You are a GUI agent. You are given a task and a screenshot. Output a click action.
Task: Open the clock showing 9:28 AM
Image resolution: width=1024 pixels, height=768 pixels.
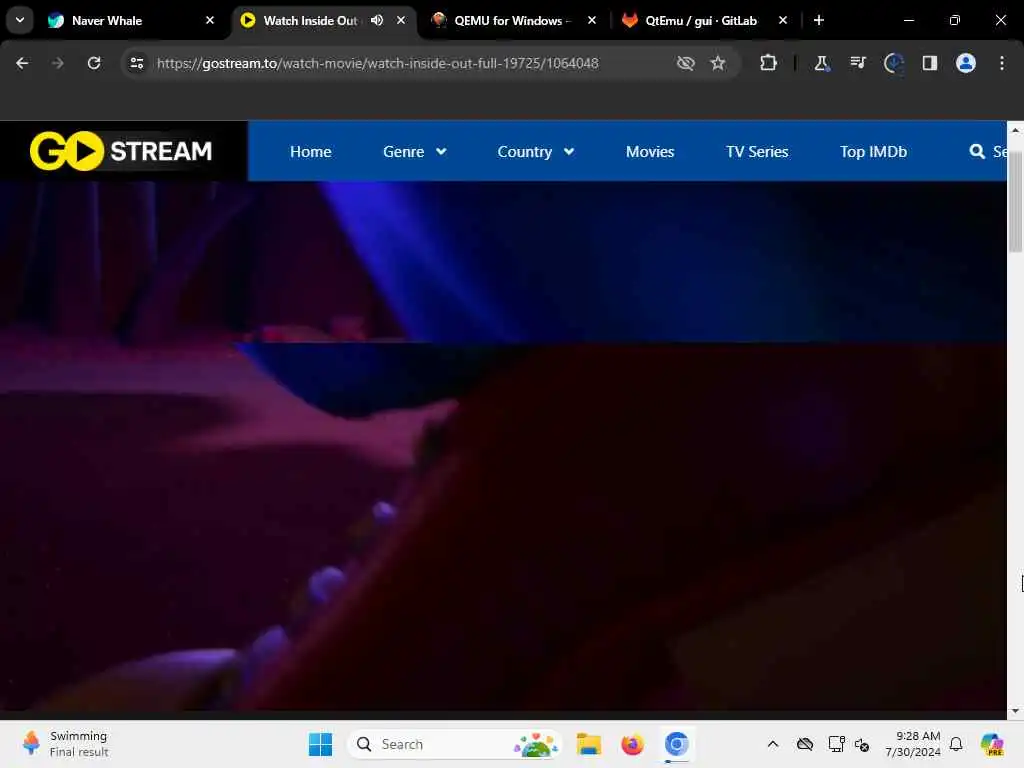tap(912, 744)
